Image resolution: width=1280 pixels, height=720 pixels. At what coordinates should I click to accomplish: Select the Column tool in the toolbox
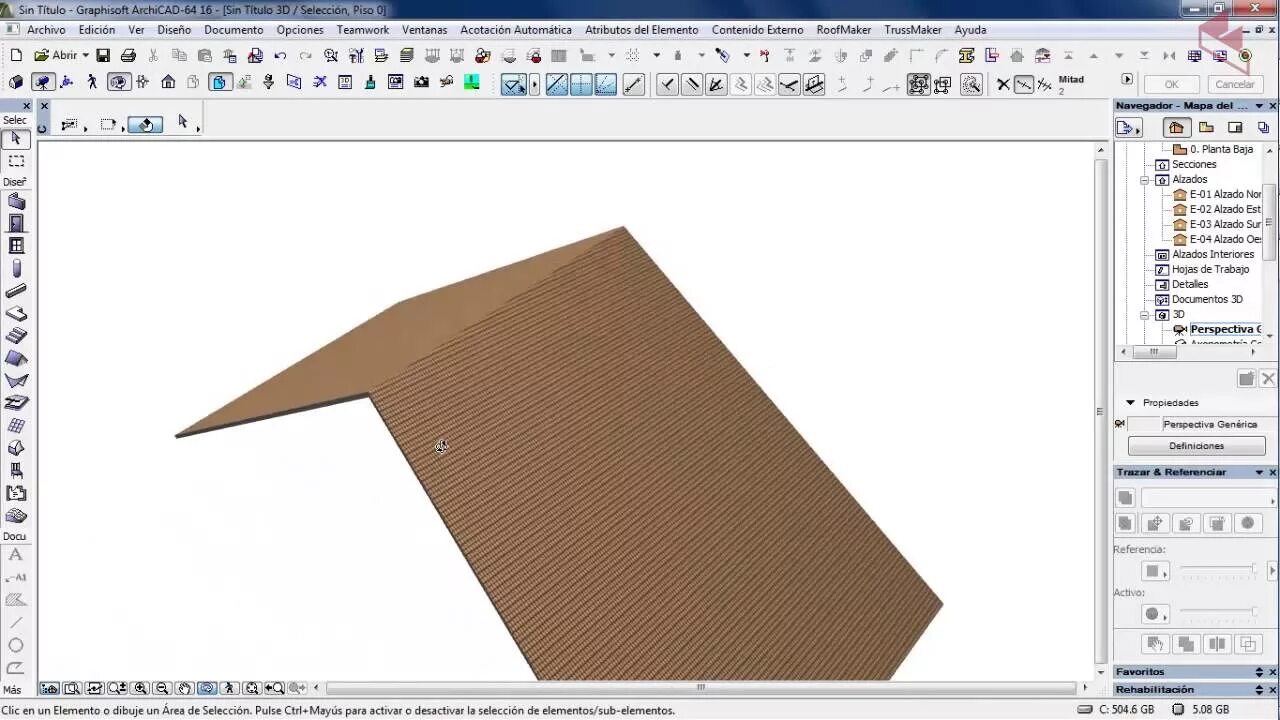pos(16,269)
